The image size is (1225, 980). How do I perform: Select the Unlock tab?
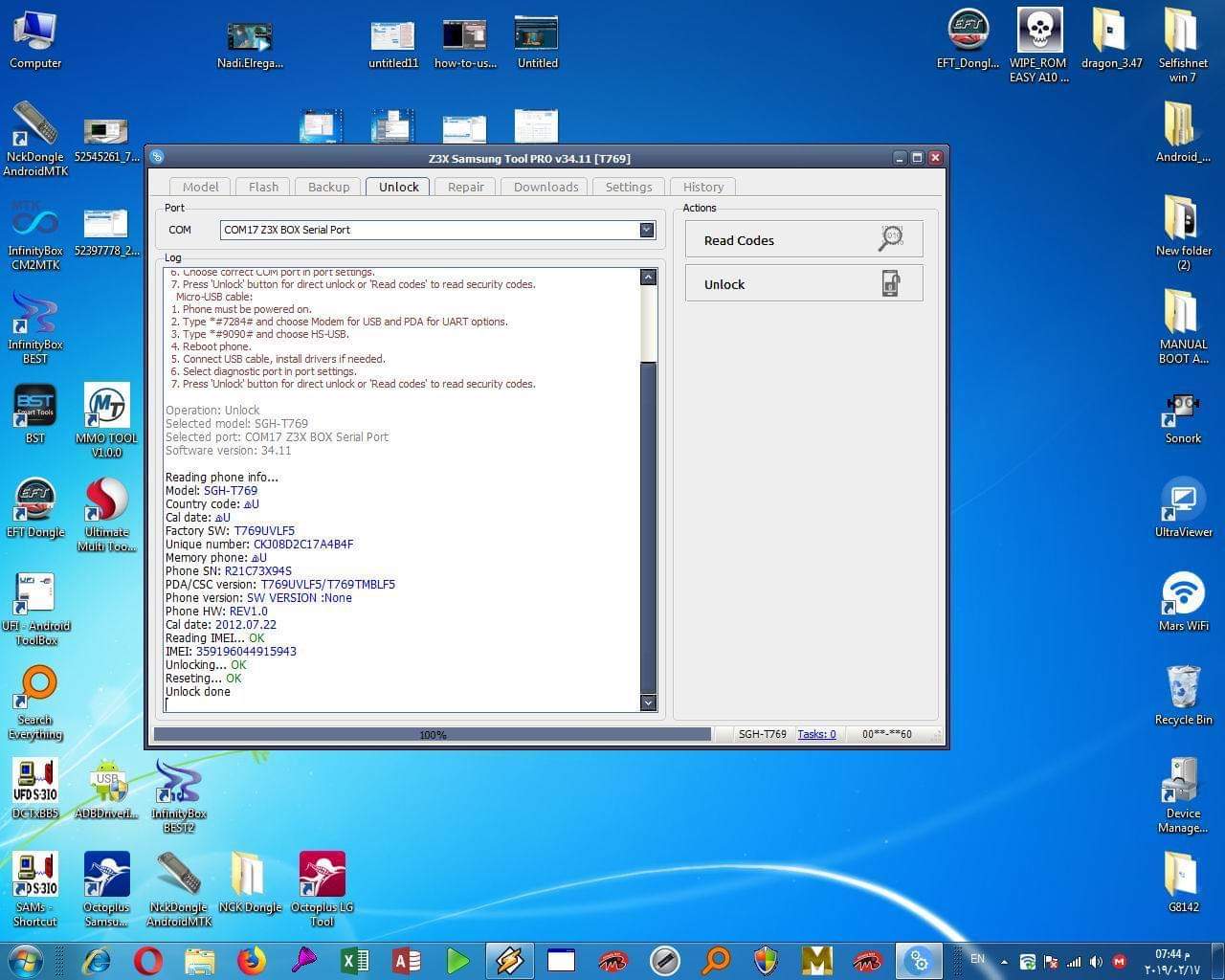(398, 187)
